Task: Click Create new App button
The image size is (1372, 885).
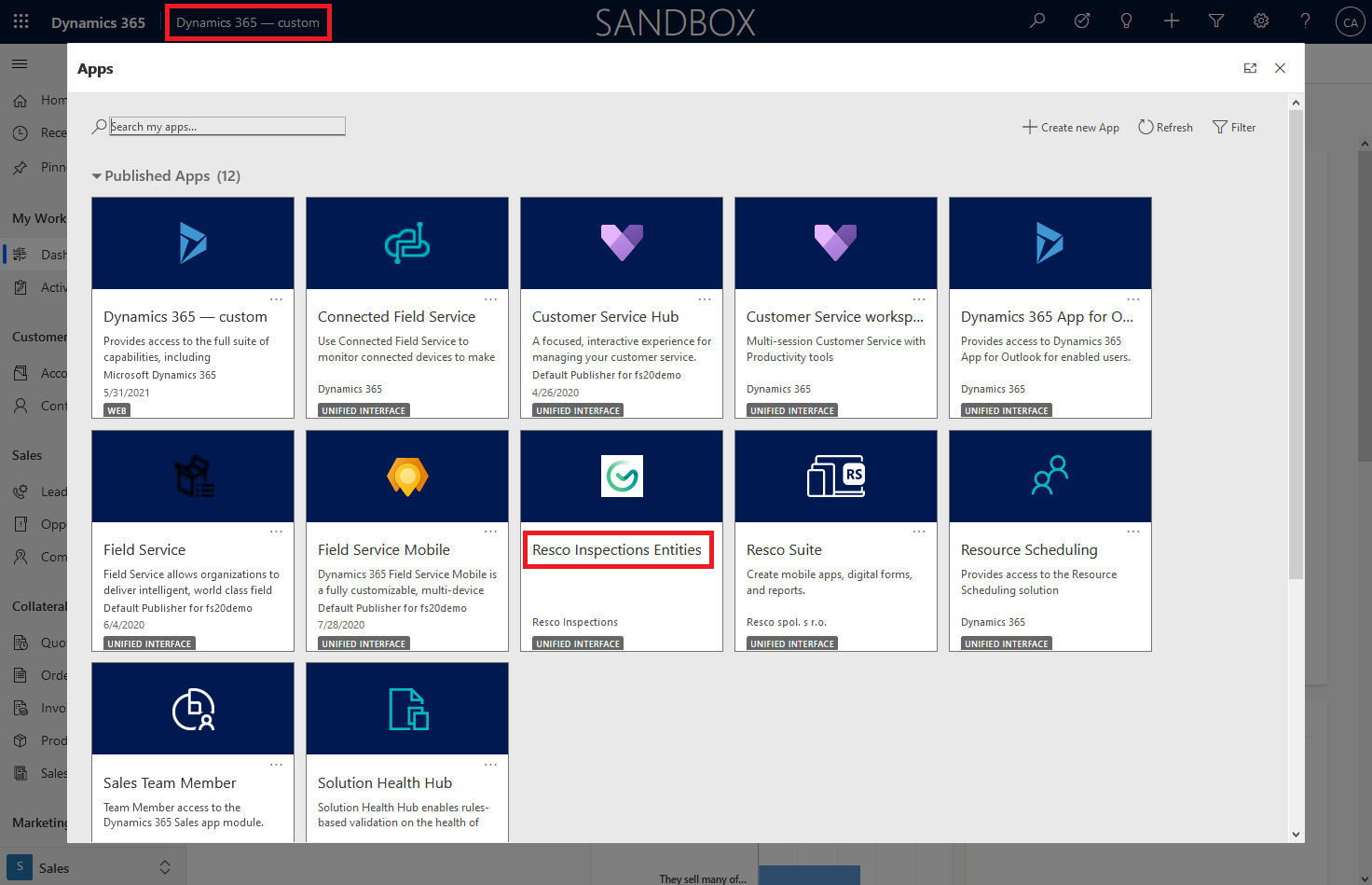Action: pos(1071,128)
